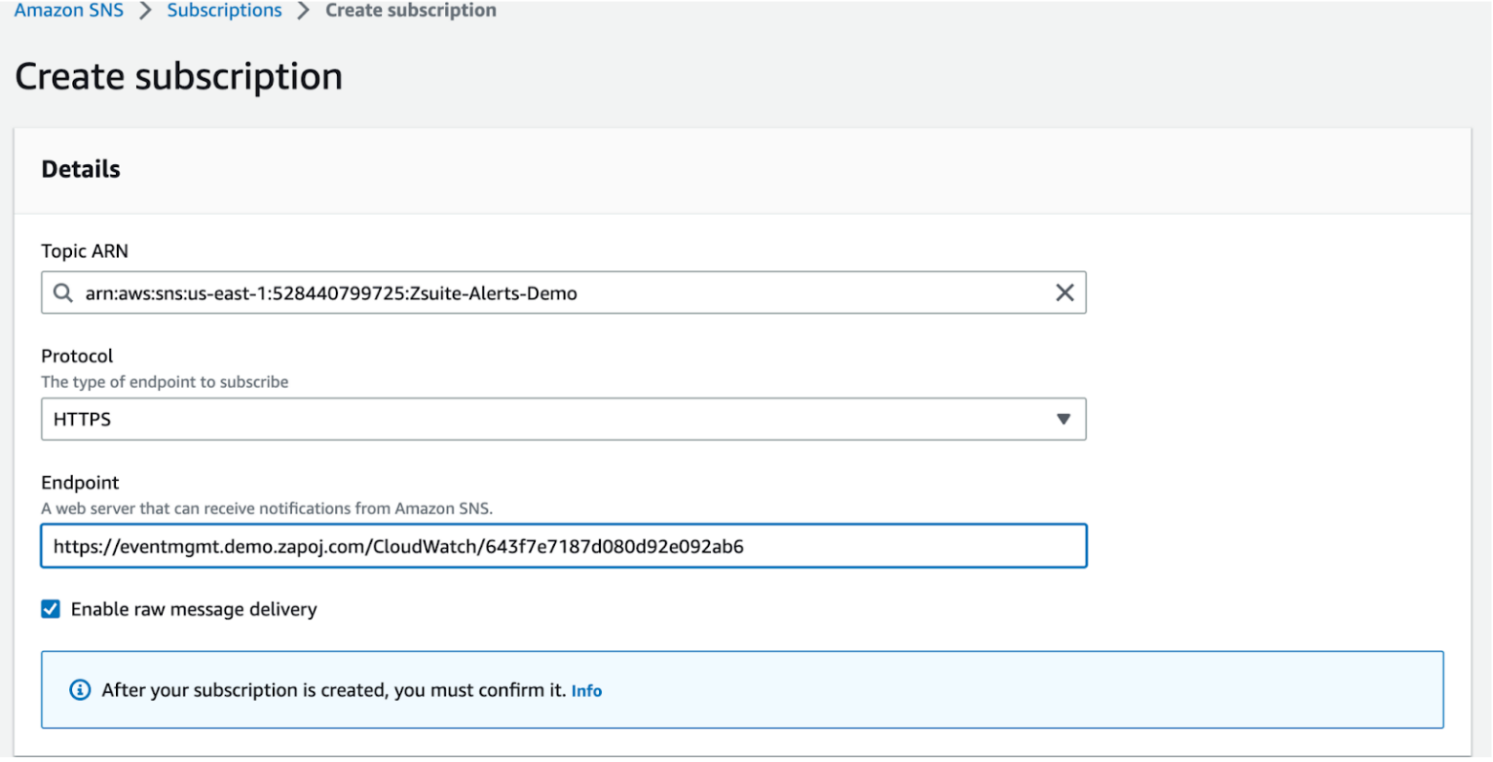This screenshot has width=1493, height=762.
Task: Click the Protocol label
Action: [77, 356]
